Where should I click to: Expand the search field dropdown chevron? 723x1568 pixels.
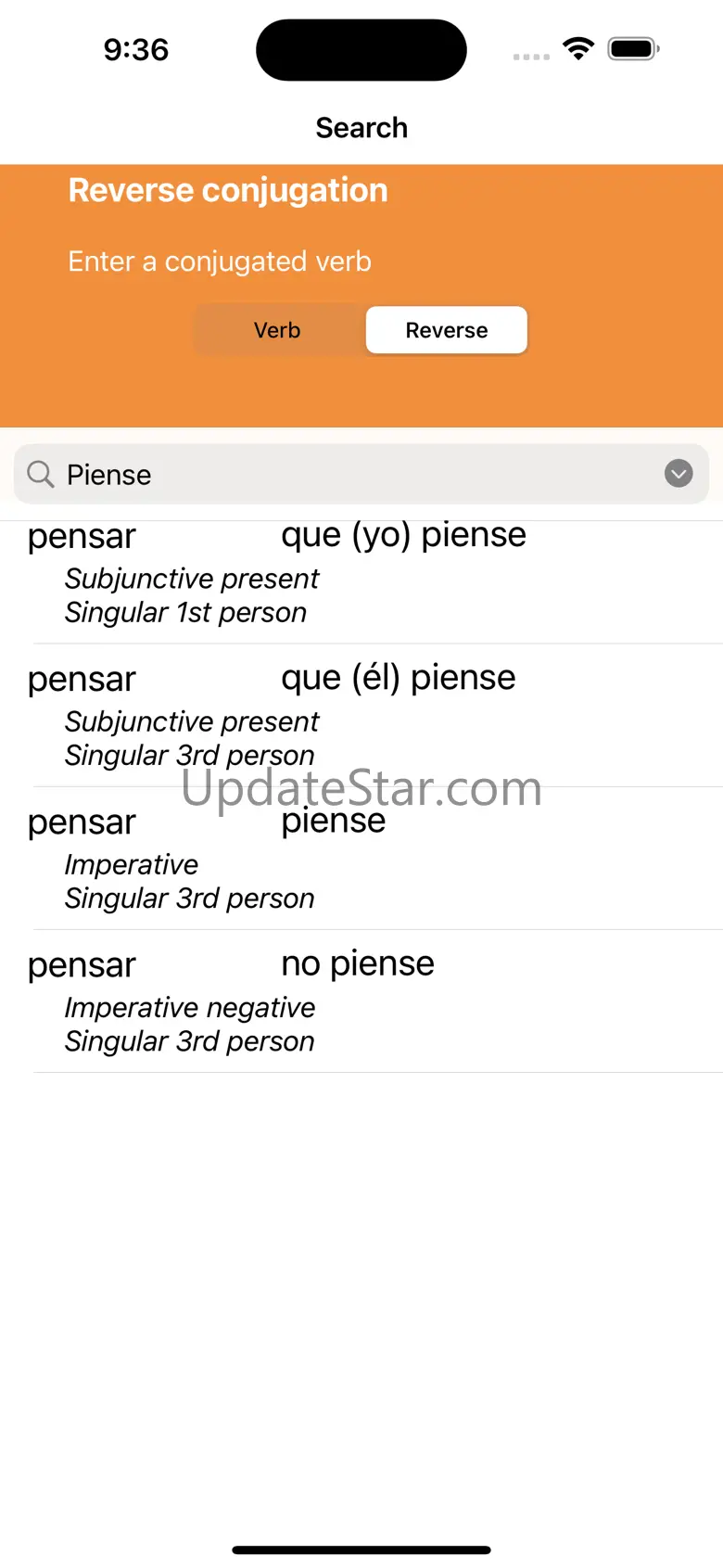679,474
